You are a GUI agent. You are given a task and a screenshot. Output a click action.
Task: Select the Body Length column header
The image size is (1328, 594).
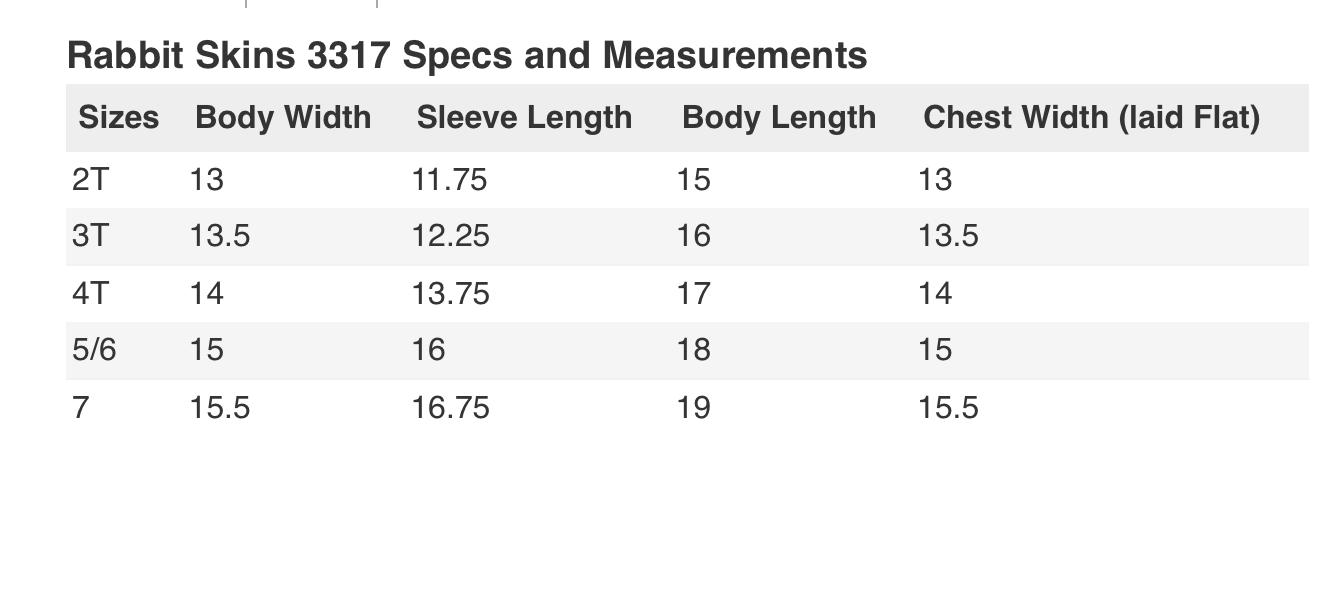(x=778, y=118)
